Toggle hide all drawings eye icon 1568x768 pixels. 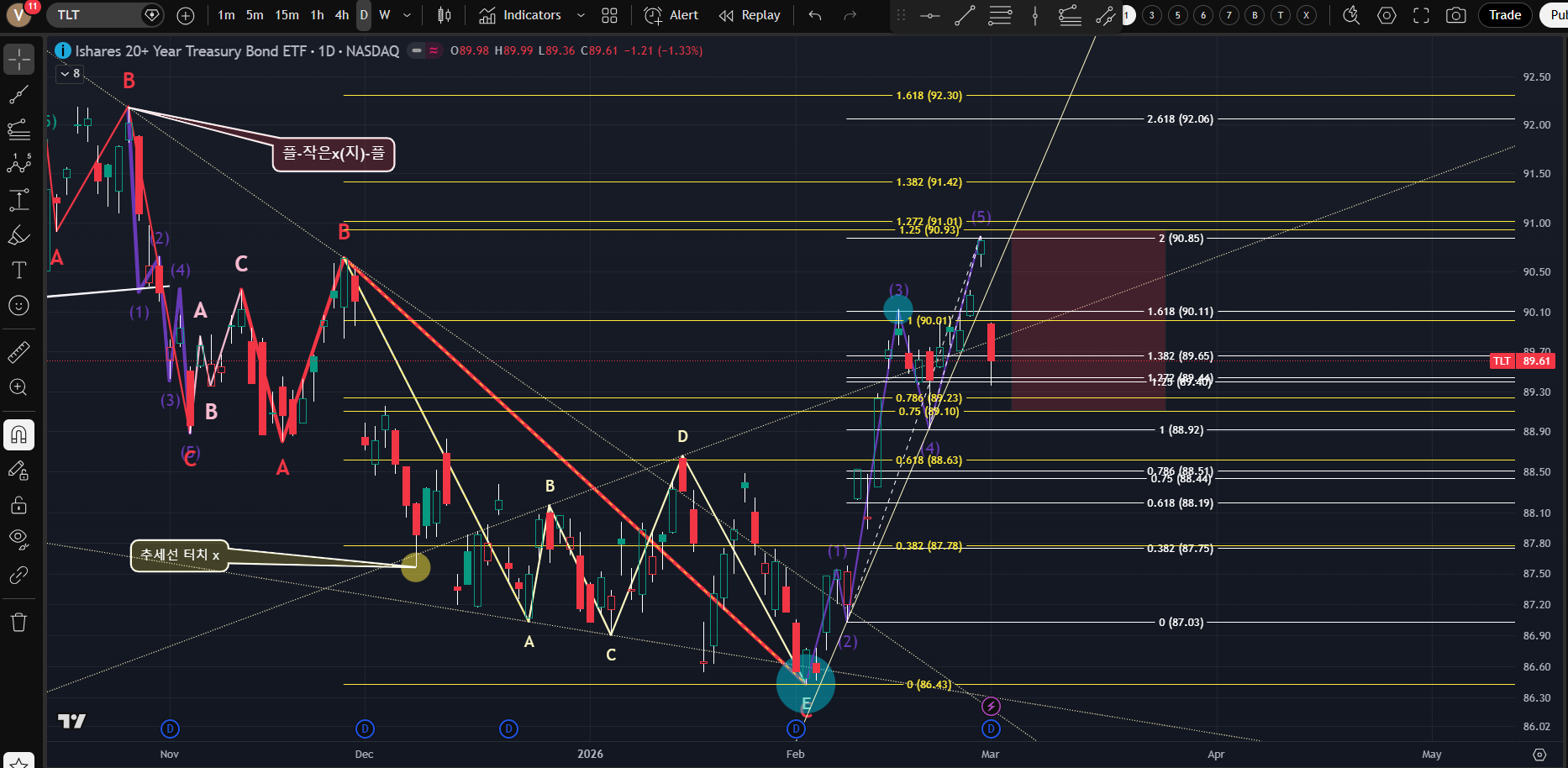[18, 539]
